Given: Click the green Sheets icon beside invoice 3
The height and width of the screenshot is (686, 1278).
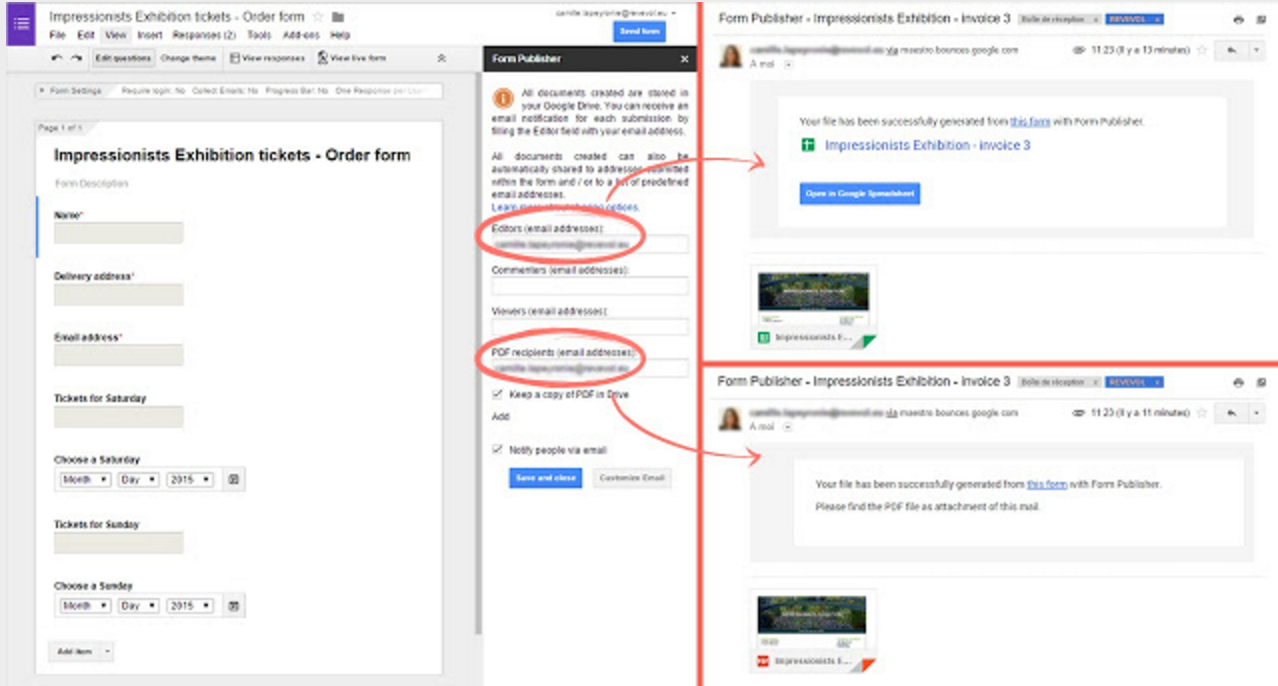Looking at the screenshot, I should pyautogui.click(x=807, y=146).
